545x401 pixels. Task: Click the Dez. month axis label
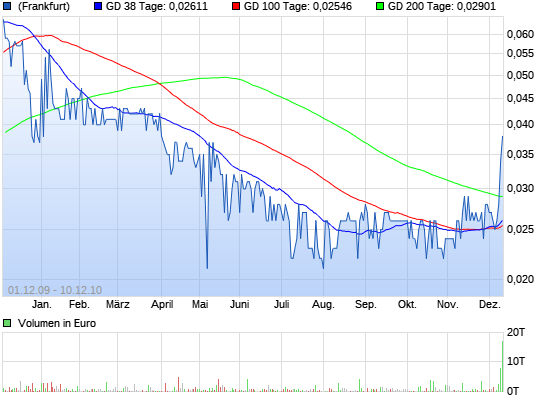490,304
